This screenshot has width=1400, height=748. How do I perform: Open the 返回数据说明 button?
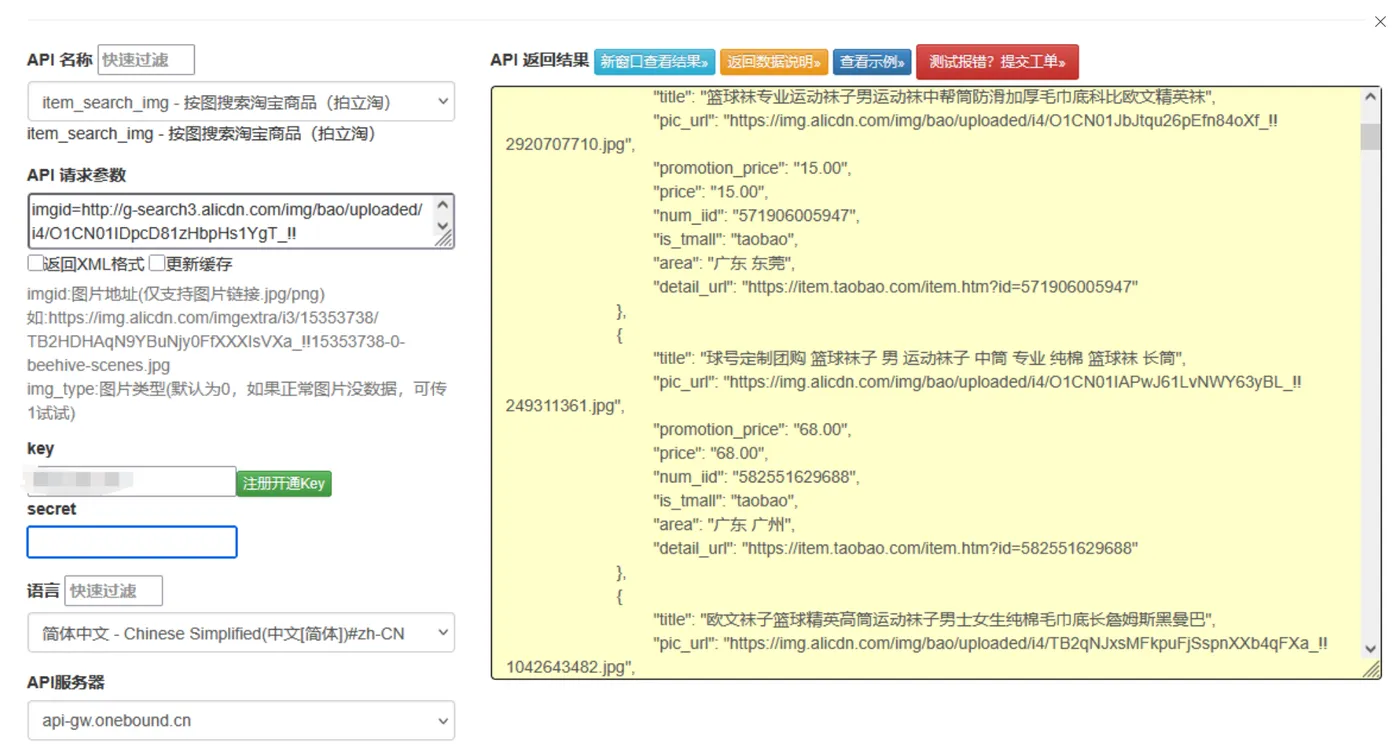click(x=773, y=62)
